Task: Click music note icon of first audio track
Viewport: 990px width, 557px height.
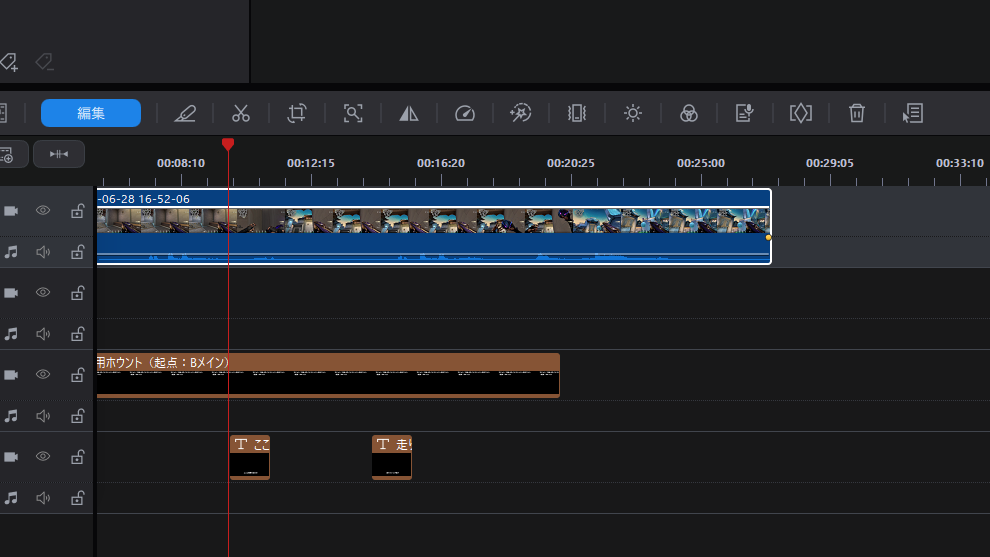Action: [x=11, y=252]
